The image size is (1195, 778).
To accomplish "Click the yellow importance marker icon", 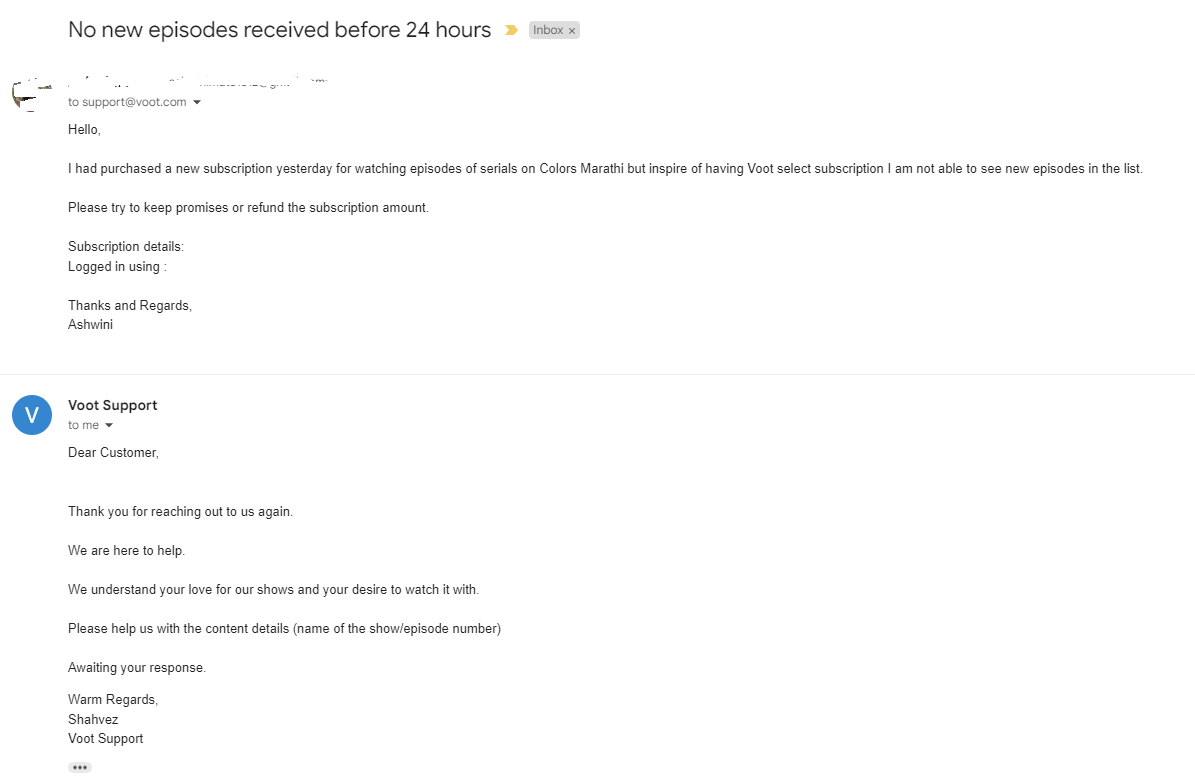I will (511, 30).
